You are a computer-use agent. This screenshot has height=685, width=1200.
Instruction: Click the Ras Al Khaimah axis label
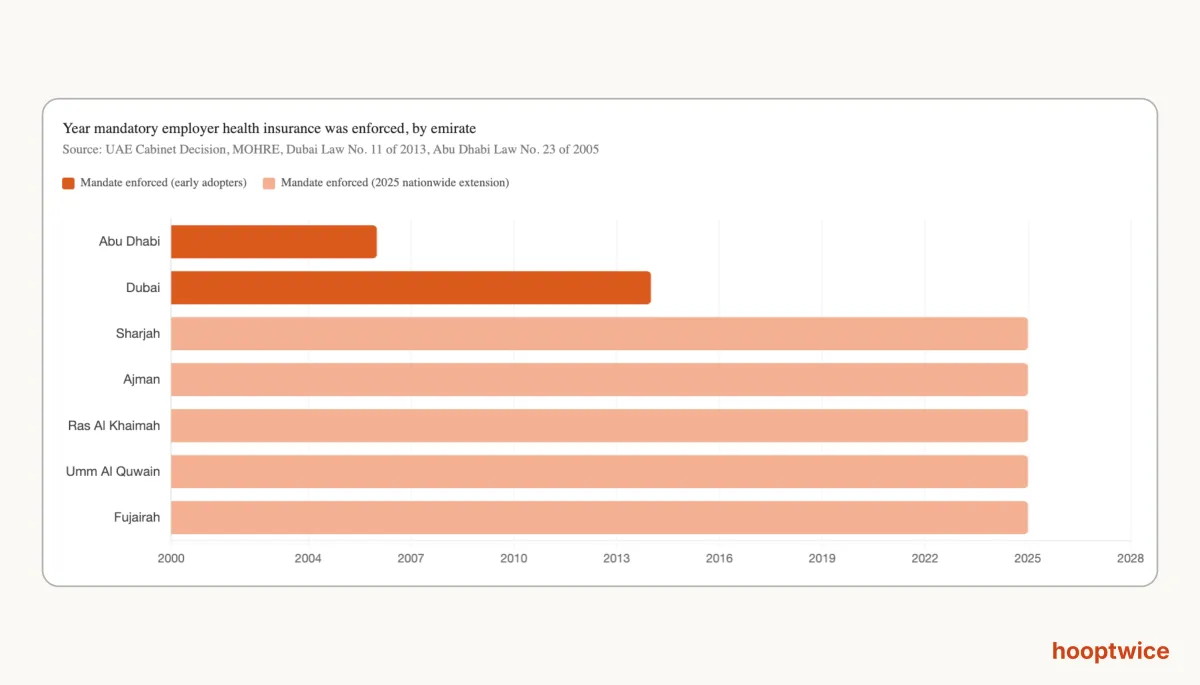pos(114,426)
